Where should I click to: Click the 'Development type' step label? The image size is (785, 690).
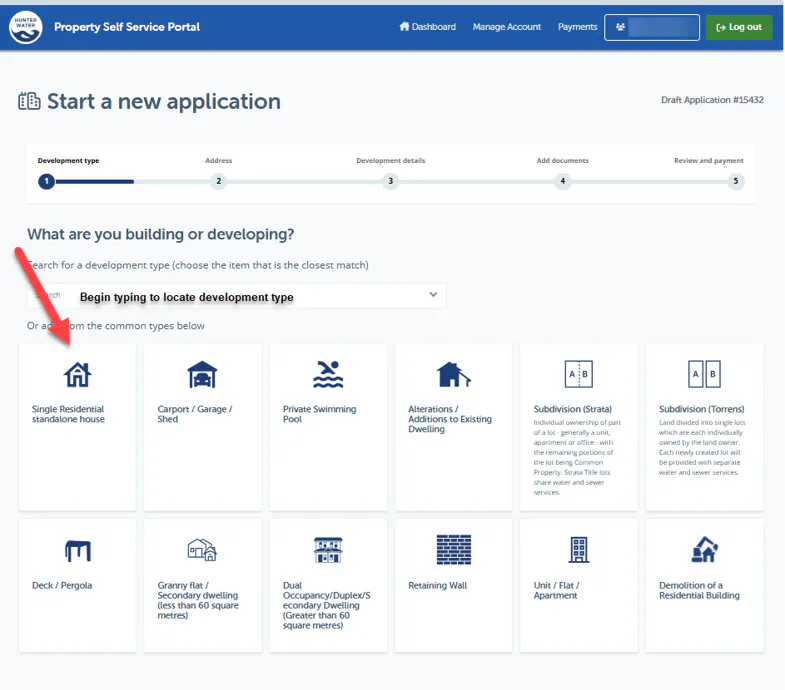coord(69,161)
